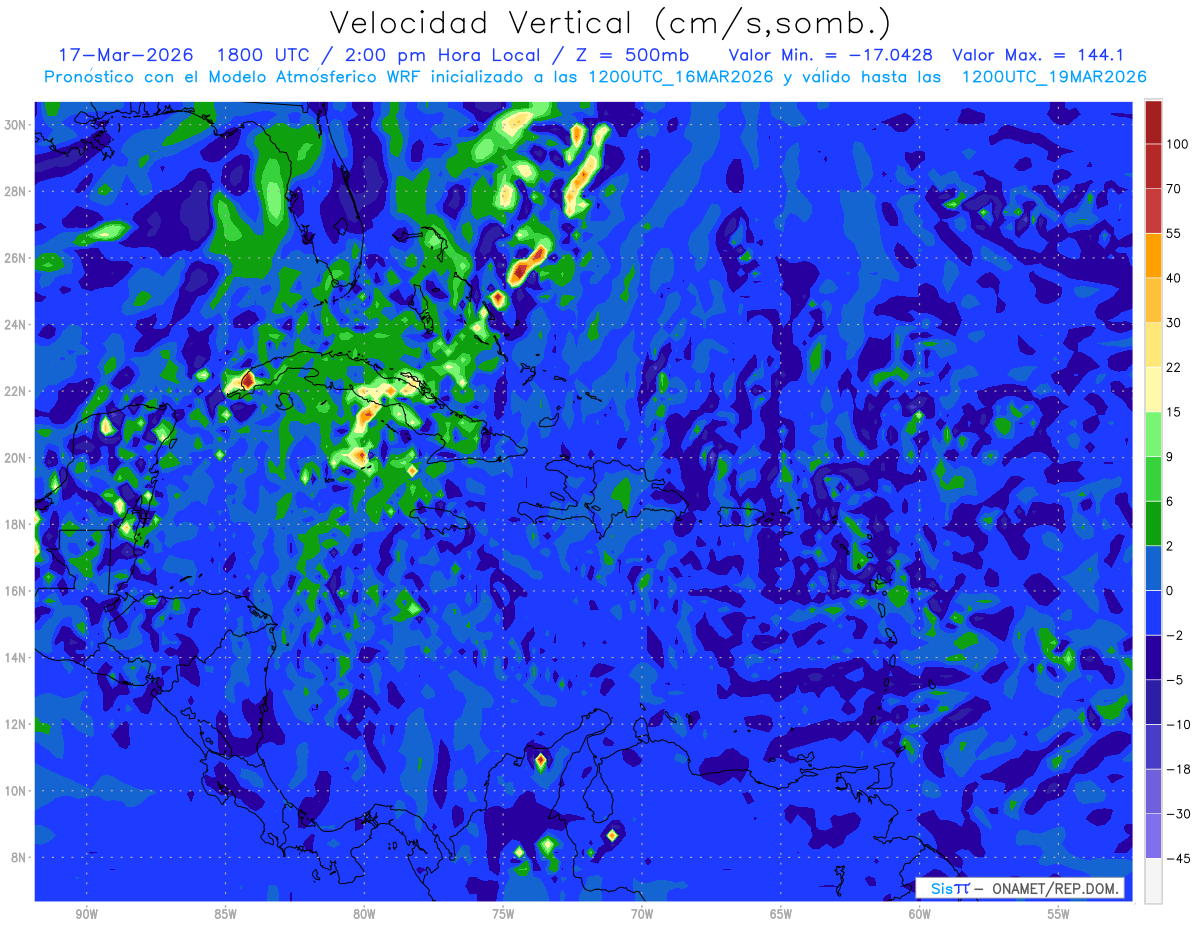Click the "40" color bar label
The width and height of the screenshot is (1200, 927).
pos(1173,278)
